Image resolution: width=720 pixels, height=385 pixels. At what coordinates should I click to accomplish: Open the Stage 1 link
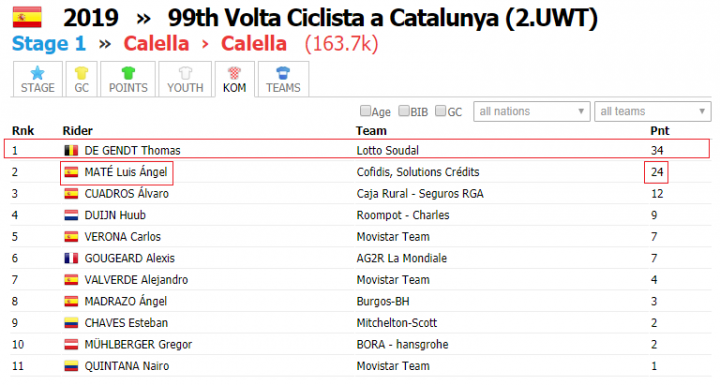point(49,44)
